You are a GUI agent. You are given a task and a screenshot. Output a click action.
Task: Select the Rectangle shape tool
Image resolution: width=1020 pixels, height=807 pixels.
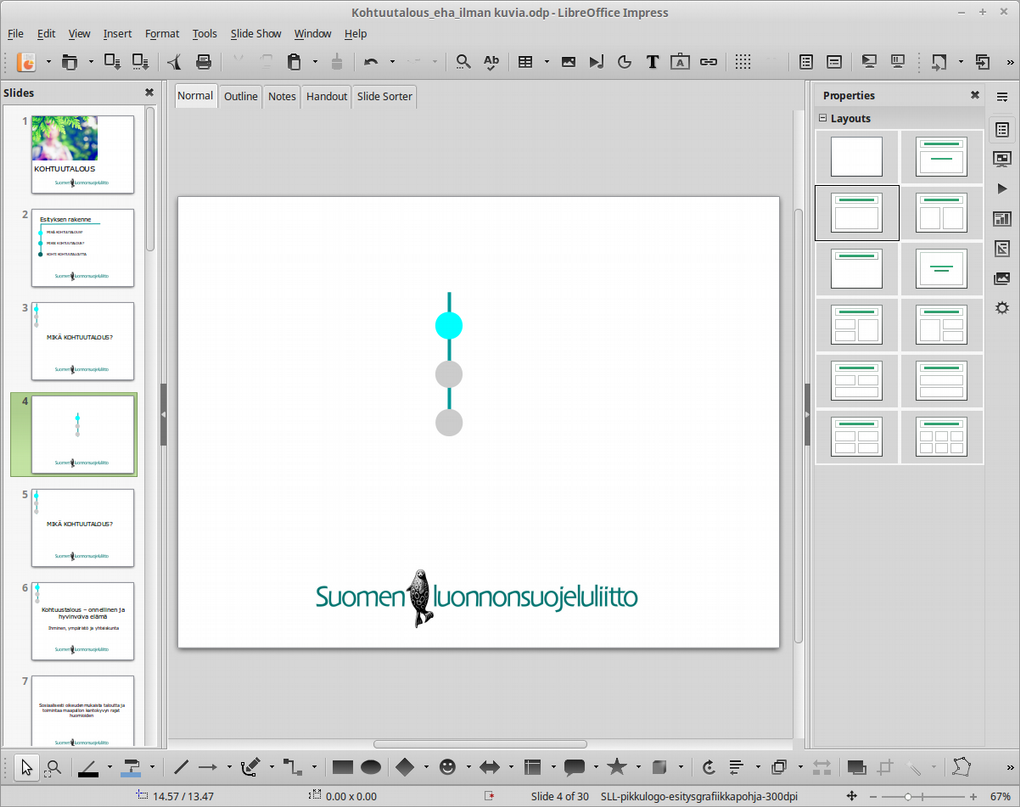[342, 767]
